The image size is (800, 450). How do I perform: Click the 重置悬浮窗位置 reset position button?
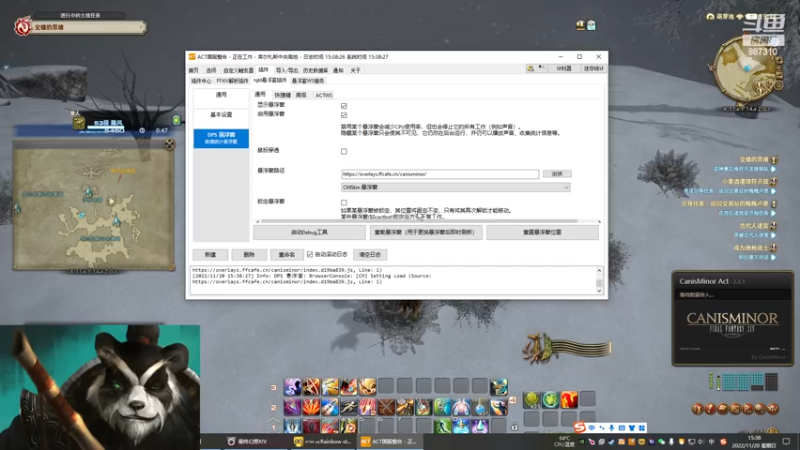(x=542, y=232)
